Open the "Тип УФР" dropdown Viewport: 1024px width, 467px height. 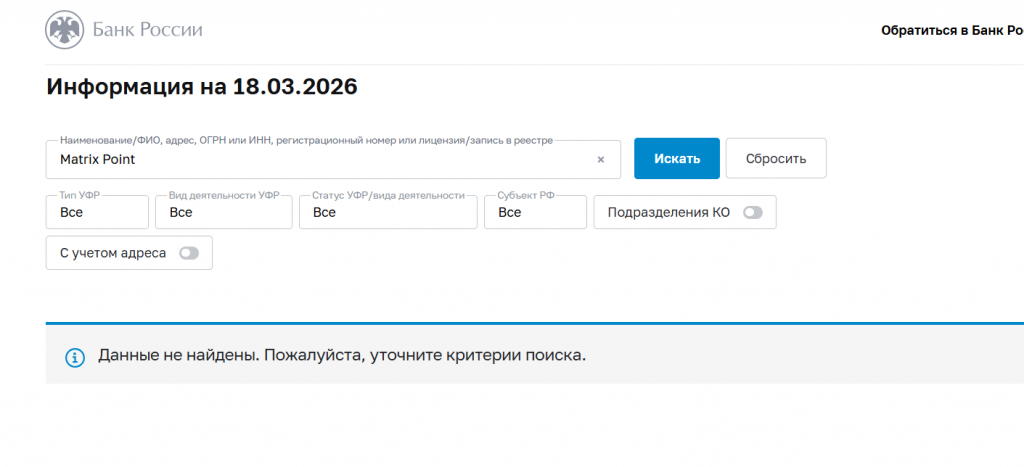click(x=97, y=213)
